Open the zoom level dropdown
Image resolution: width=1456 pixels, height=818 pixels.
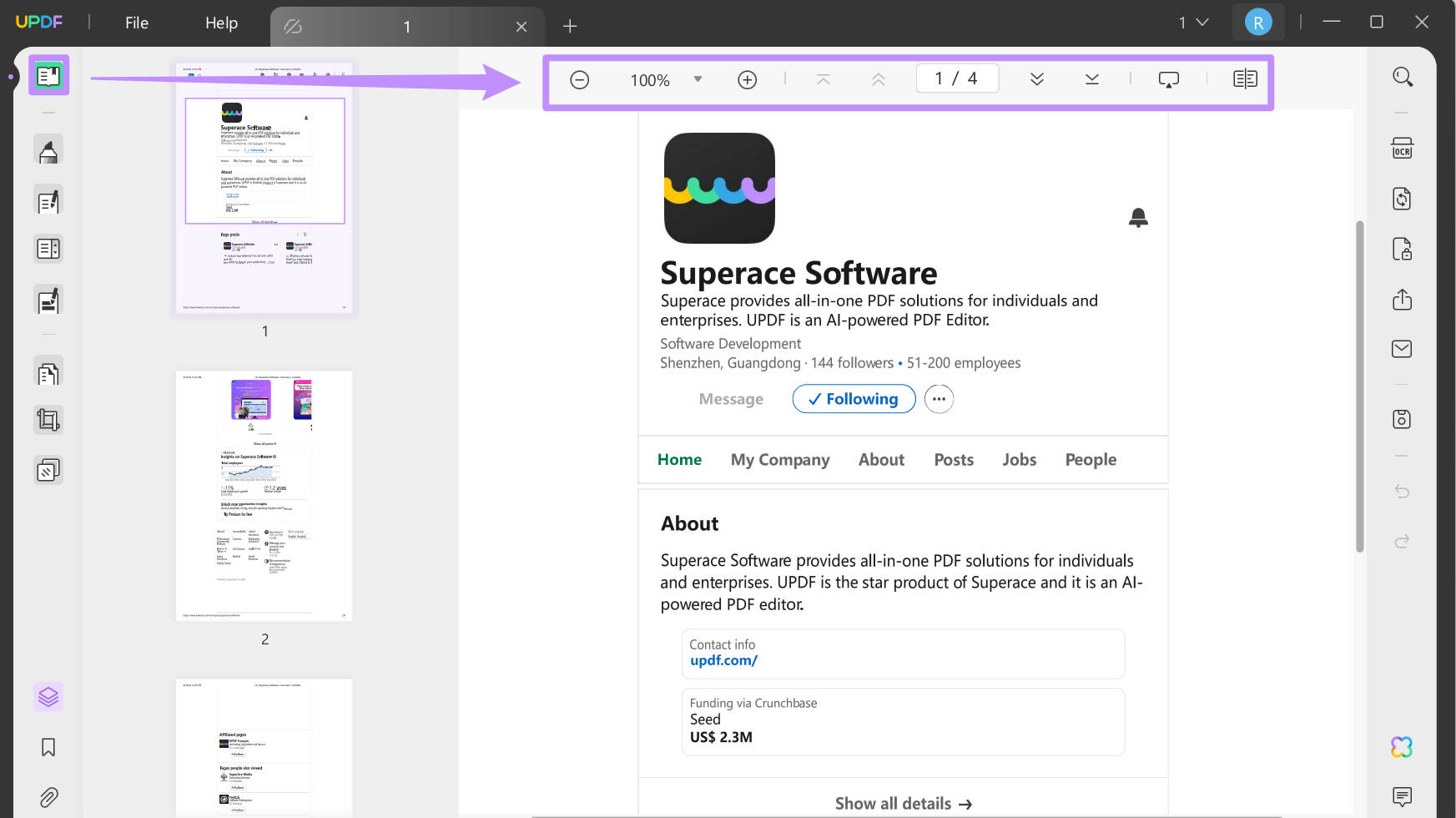698,79
